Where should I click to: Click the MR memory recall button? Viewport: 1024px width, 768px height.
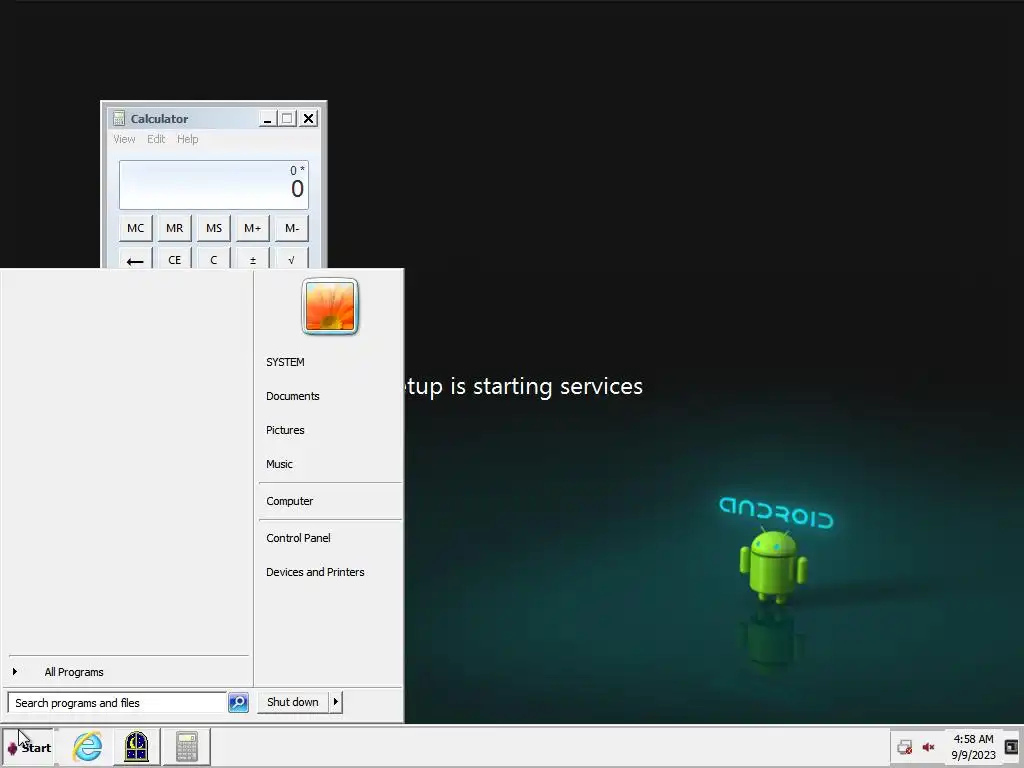pyautogui.click(x=174, y=228)
